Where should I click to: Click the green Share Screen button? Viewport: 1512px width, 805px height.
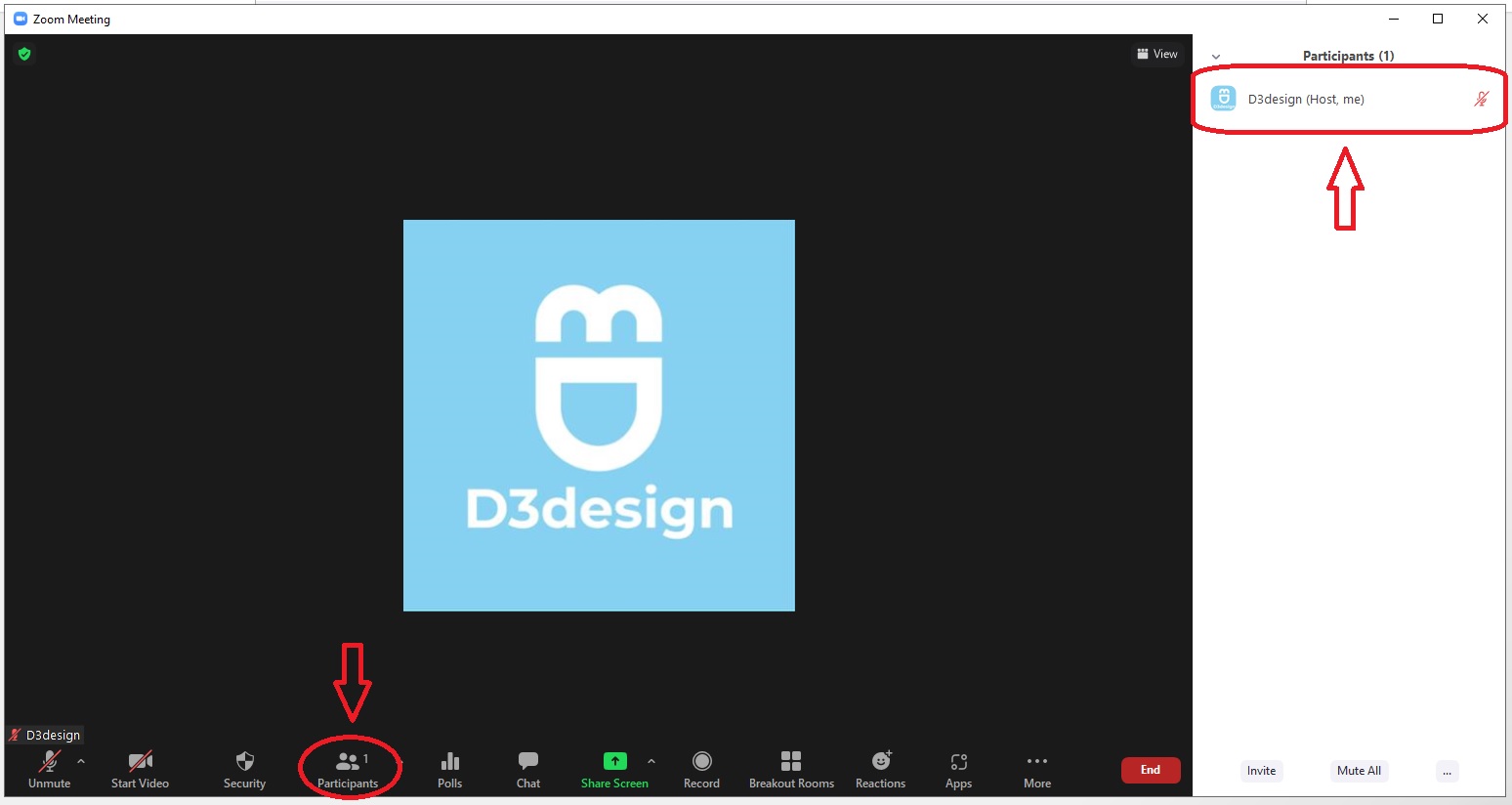click(x=614, y=769)
